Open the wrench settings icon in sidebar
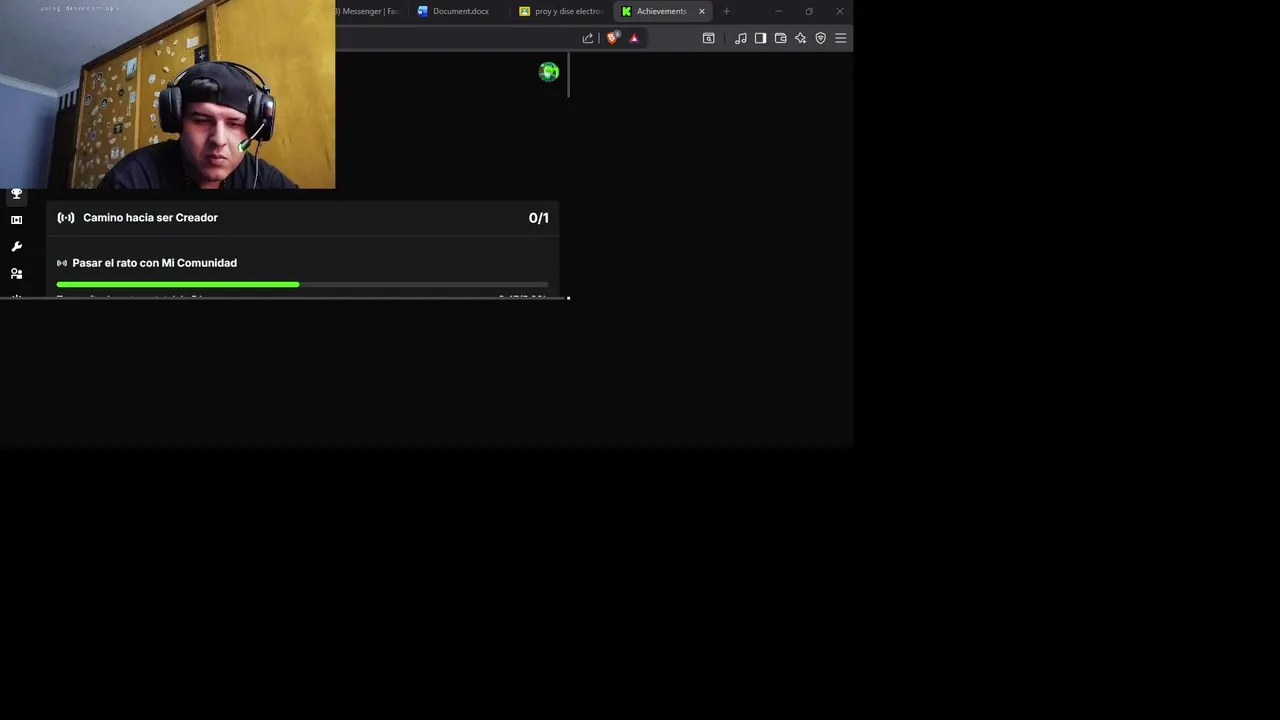1280x720 pixels. click(x=16, y=247)
